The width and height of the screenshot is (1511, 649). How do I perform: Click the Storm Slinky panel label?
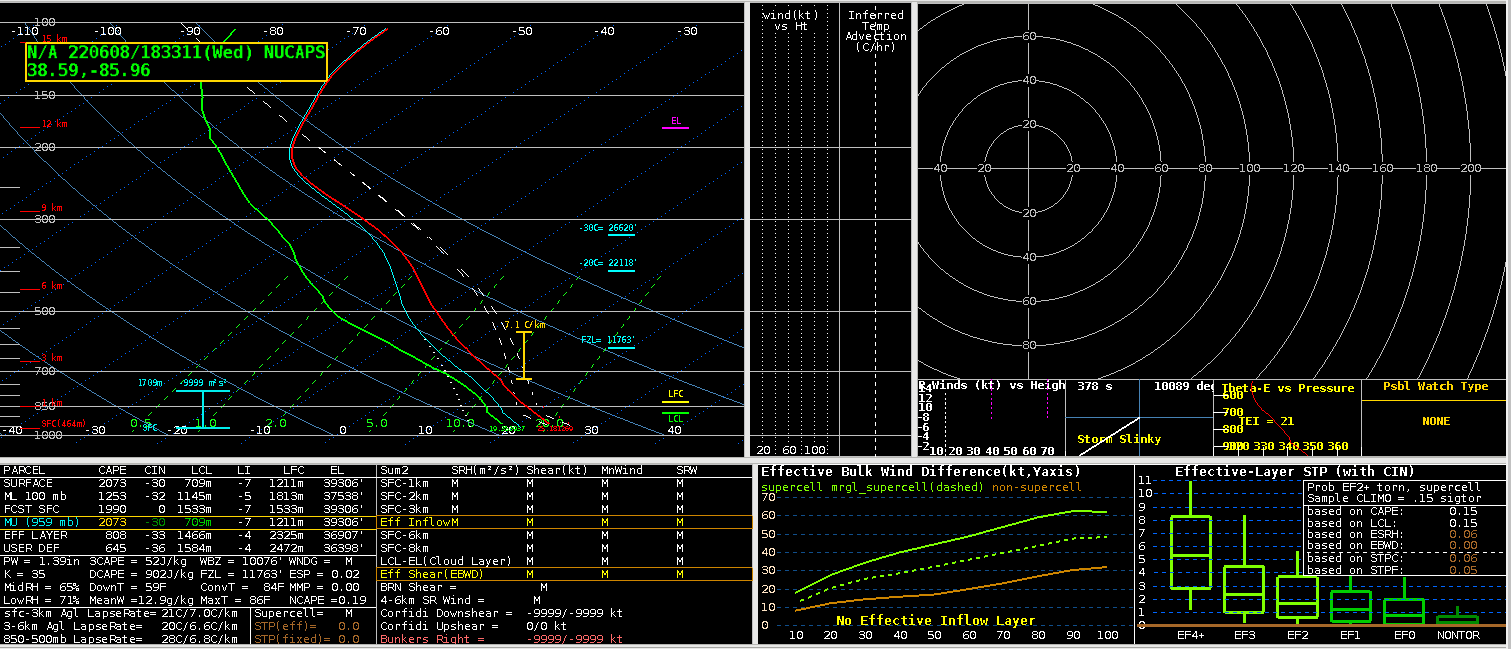(1118, 439)
